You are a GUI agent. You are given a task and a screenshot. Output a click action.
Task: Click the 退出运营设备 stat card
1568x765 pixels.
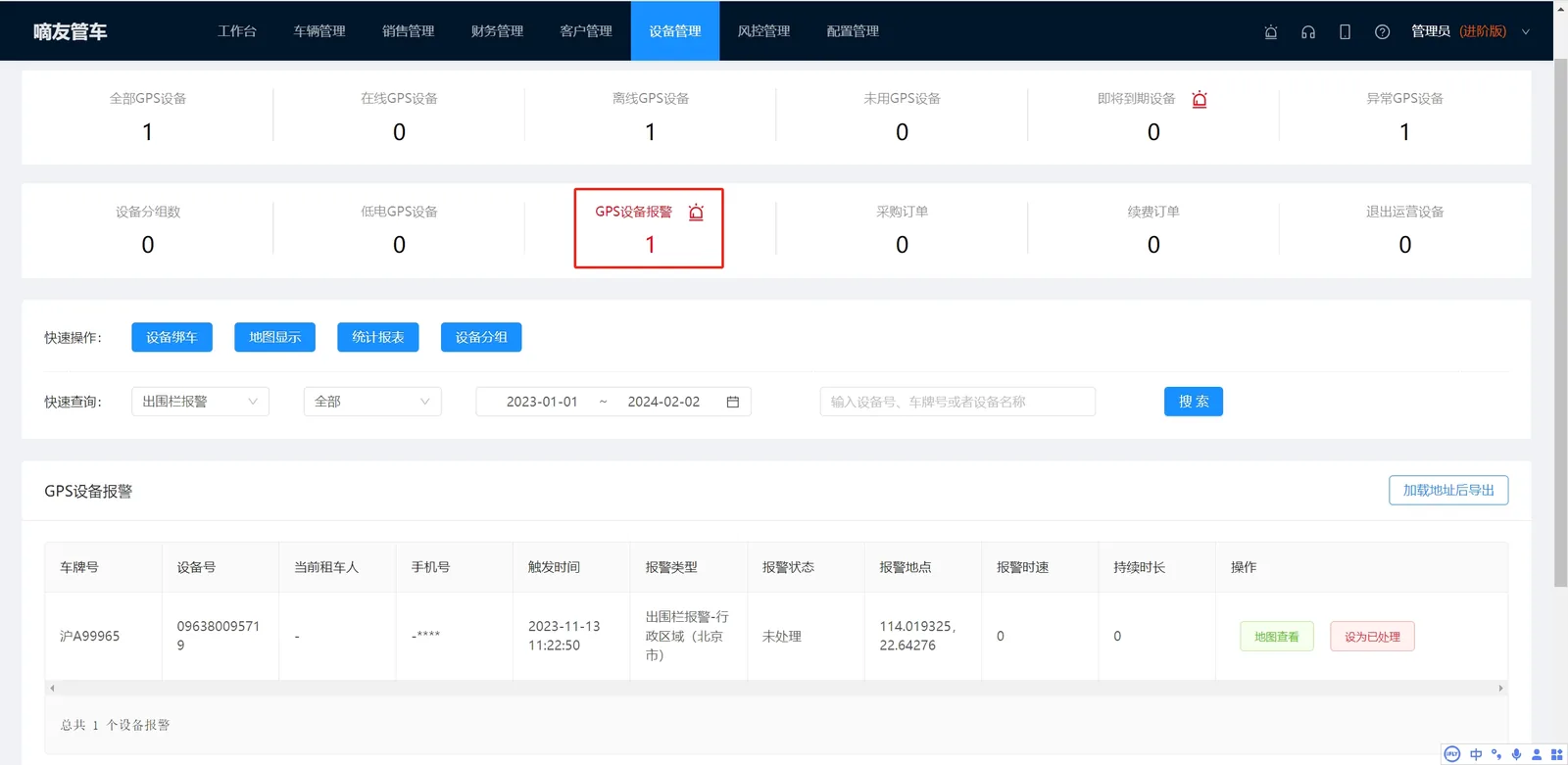(x=1404, y=229)
